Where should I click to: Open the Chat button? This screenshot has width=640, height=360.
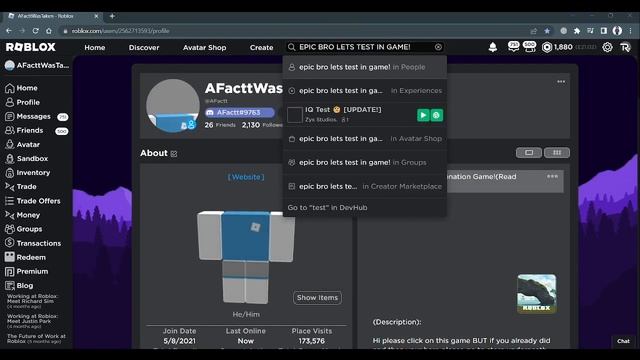(x=623, y=341)
